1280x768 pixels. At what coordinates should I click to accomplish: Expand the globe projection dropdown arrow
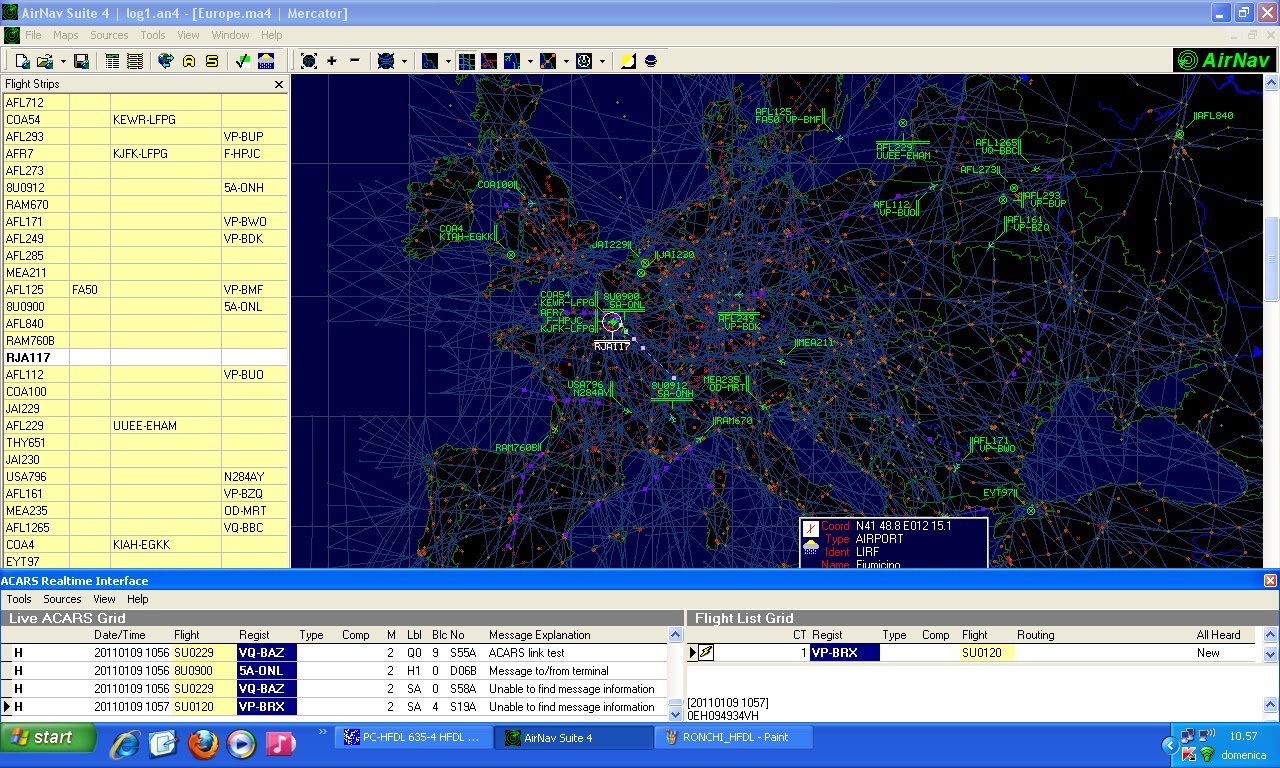coord(403,61)
